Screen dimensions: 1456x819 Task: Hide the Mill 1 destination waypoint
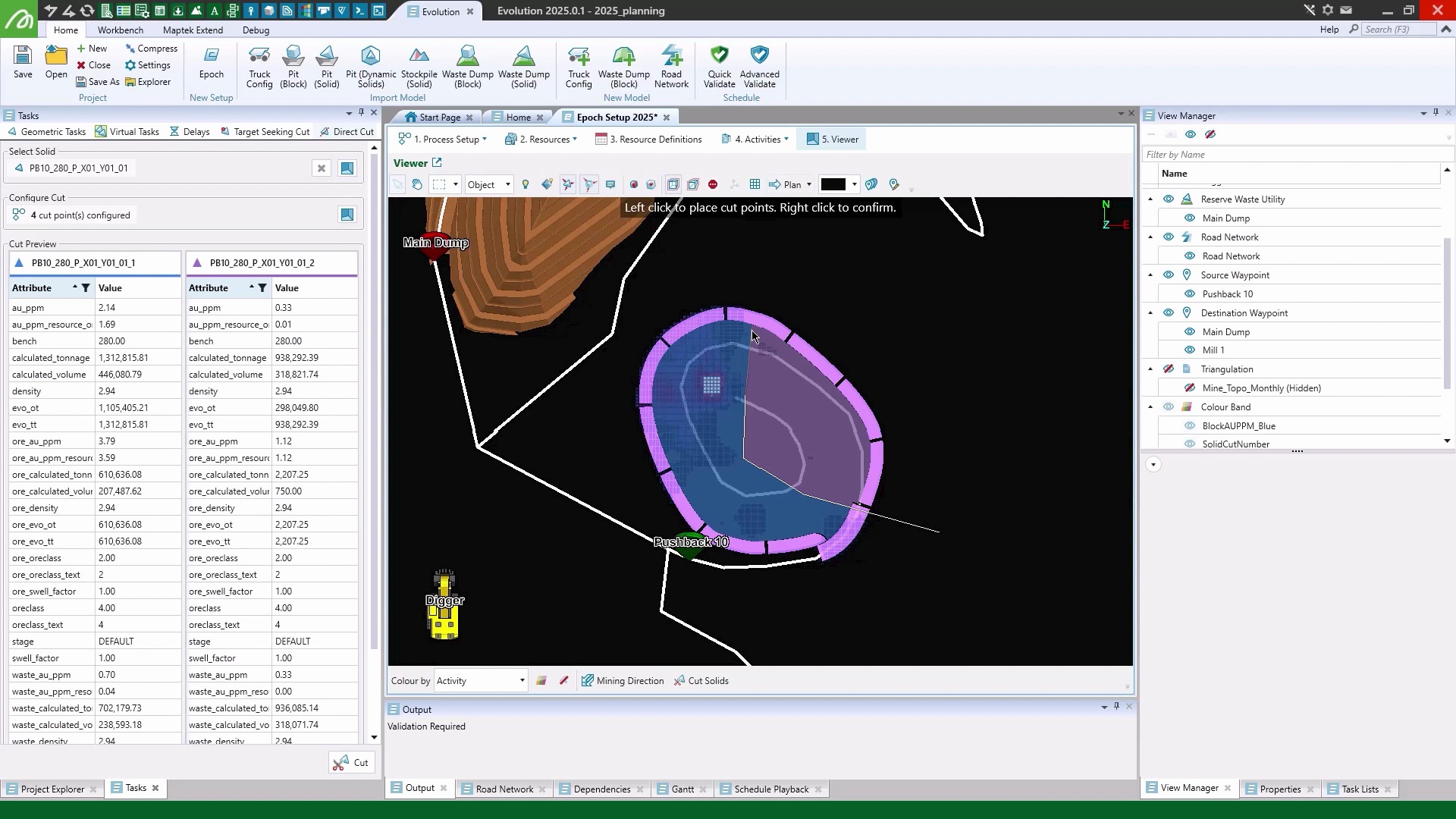tap(1190, 350)
